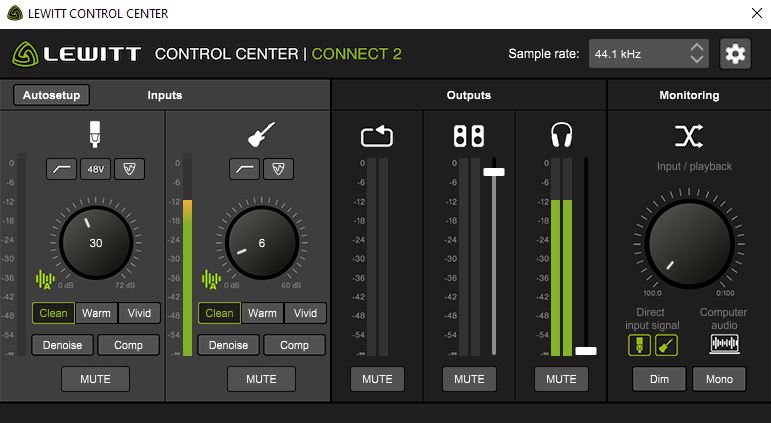Click the input/playback monitoring mix knob

pos(689,243)
